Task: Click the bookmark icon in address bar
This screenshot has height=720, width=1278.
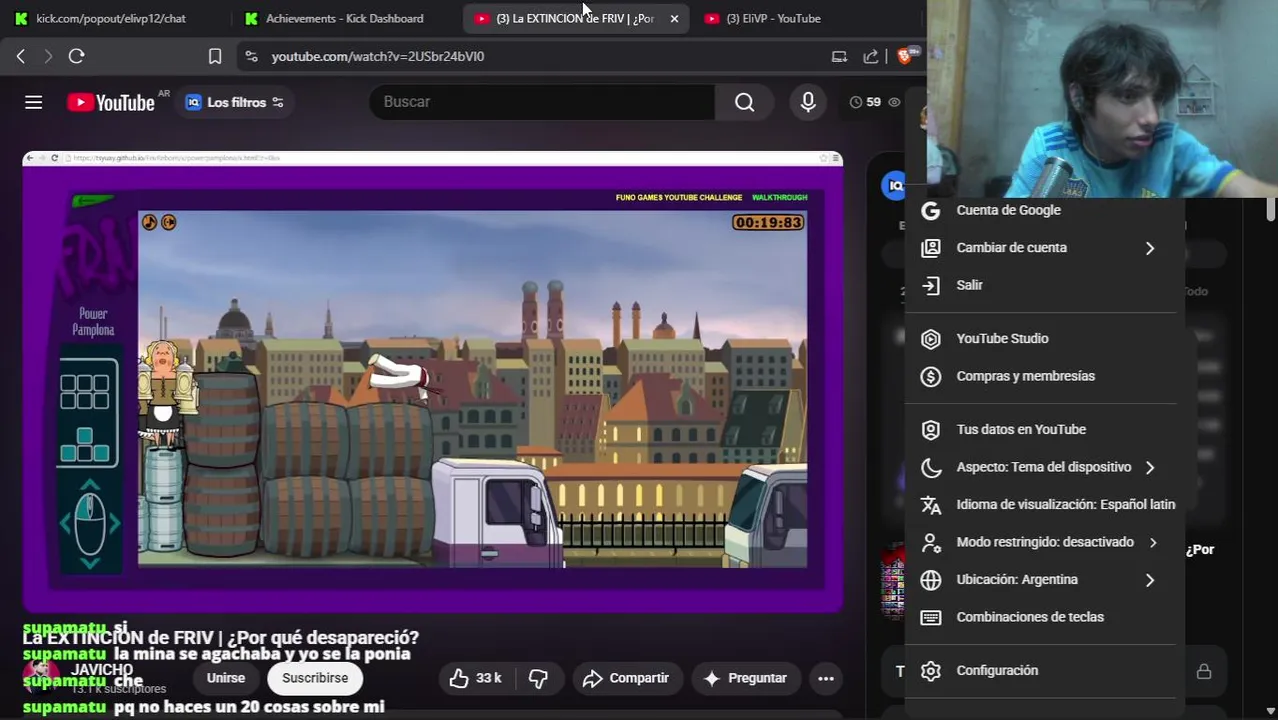Action: click(x=215, y=56)
